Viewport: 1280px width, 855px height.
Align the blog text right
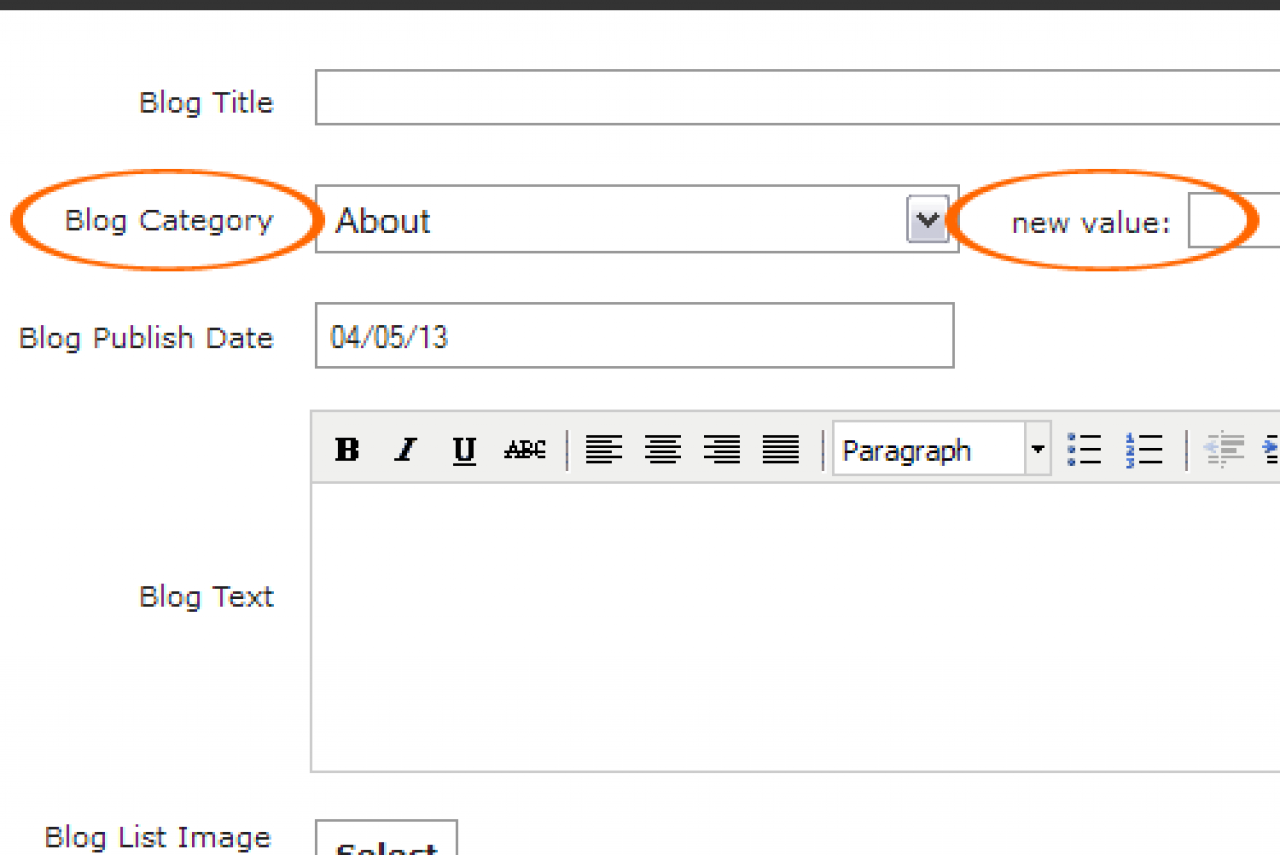click(721, 450)
